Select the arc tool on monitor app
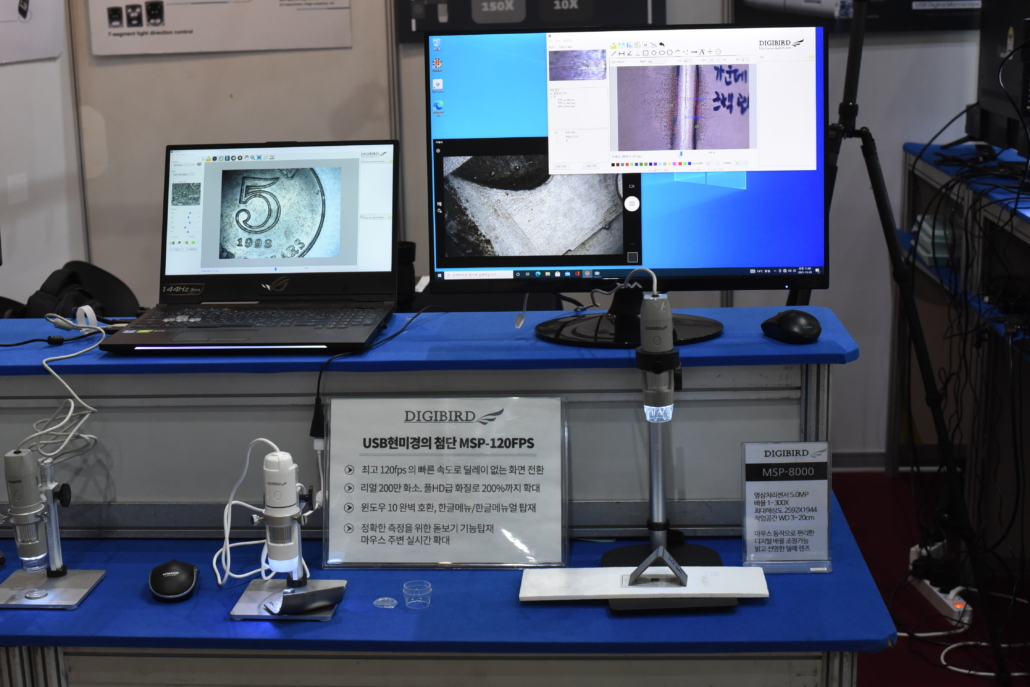The image size is (1030, 687). click(678, 51)
